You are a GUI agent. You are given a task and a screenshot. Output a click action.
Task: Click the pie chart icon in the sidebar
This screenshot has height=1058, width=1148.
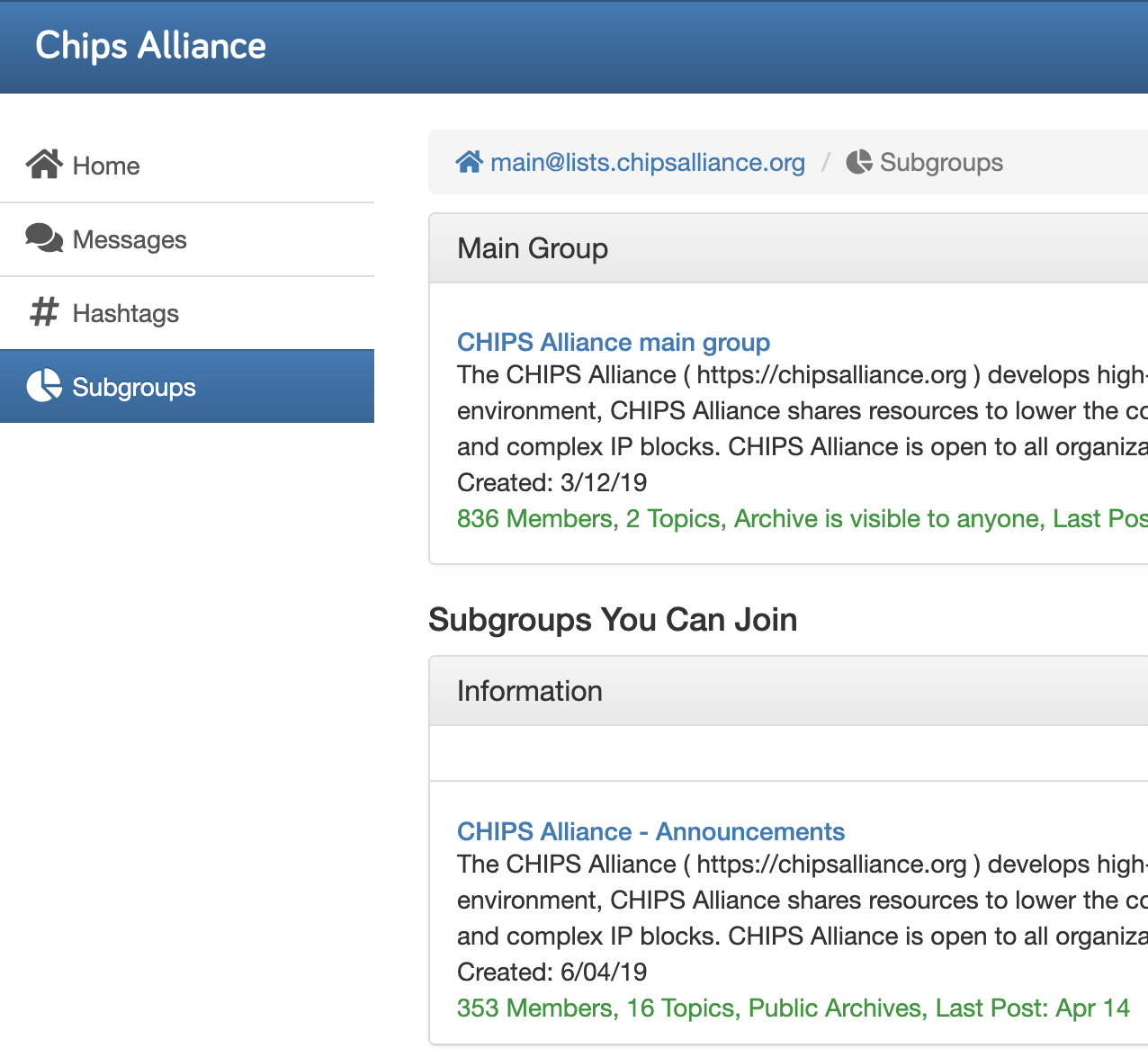point(44,386)
